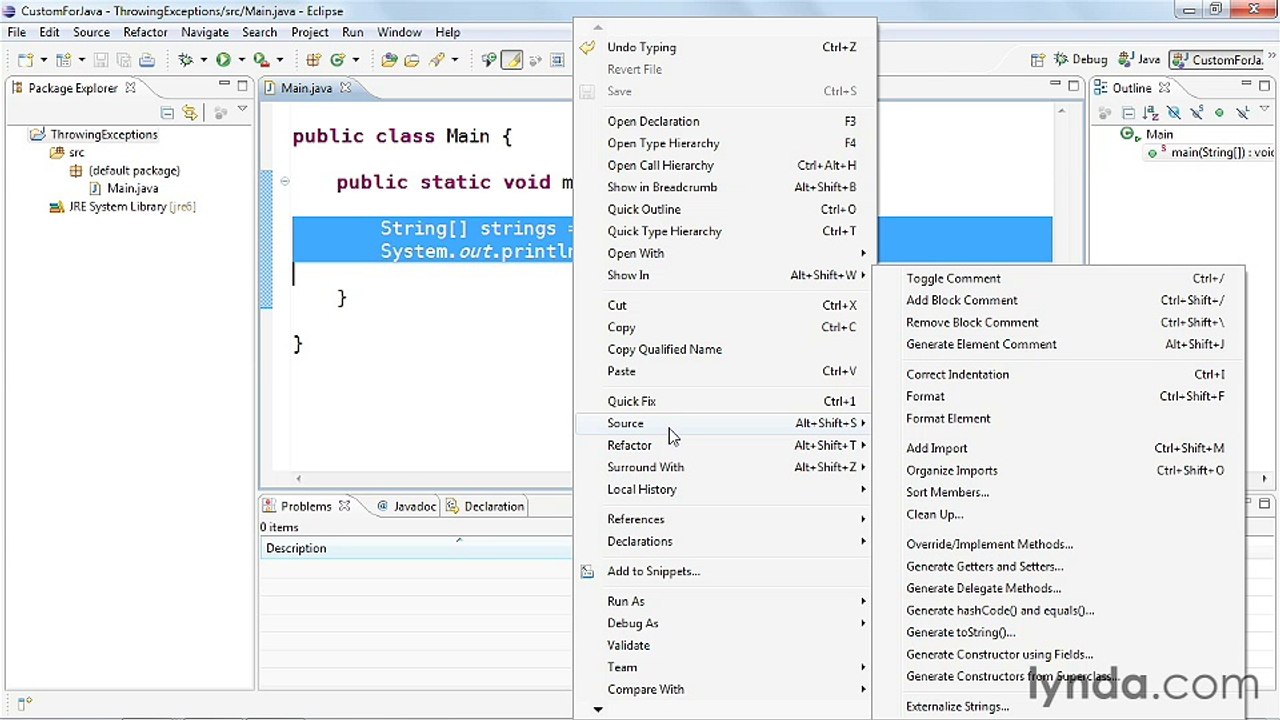Viewport: 1280px width, 720px height.
Task: Maximize the Package Explorer panel
Action: 242,86
